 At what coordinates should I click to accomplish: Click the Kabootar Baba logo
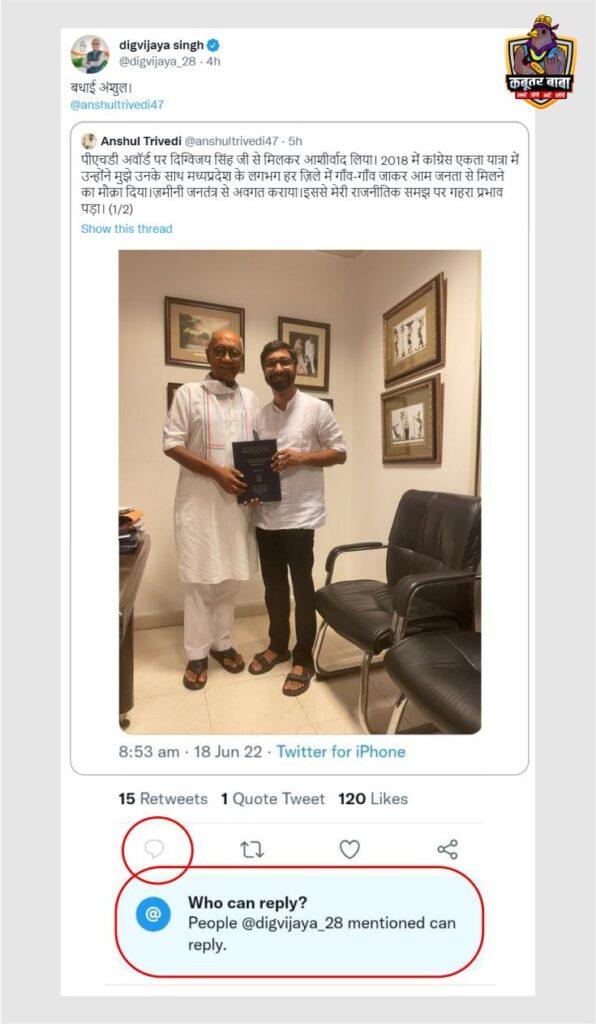pos(541,61)
